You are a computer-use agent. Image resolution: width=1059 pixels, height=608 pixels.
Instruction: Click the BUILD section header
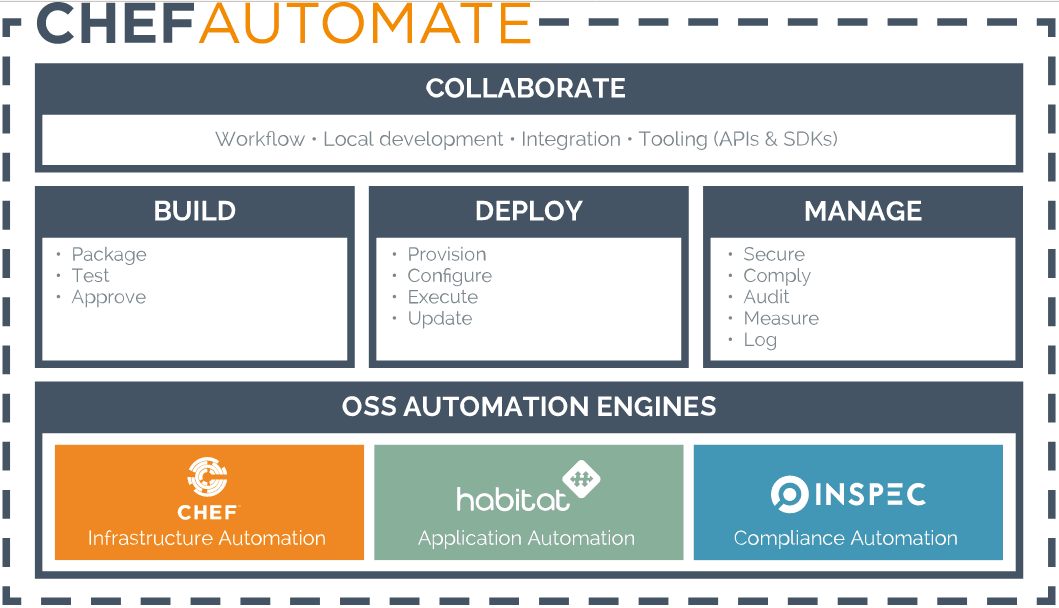(x=195, y=211)
